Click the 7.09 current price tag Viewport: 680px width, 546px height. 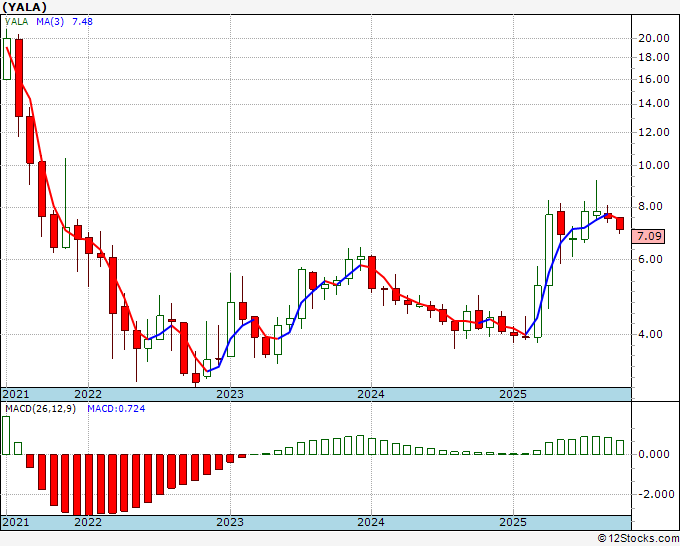[648, 236]
